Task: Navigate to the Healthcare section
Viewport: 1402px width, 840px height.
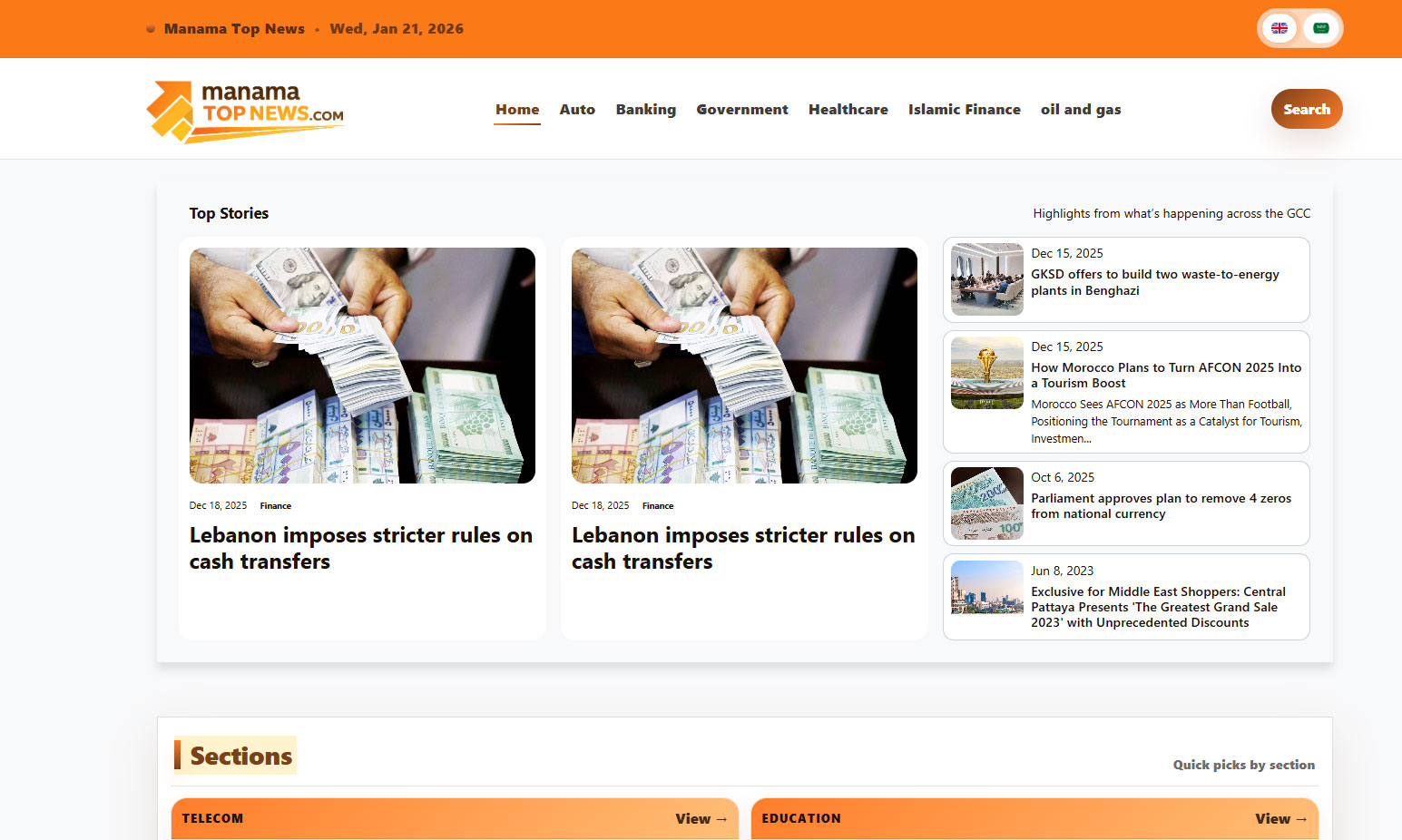Action: (848, 110)
